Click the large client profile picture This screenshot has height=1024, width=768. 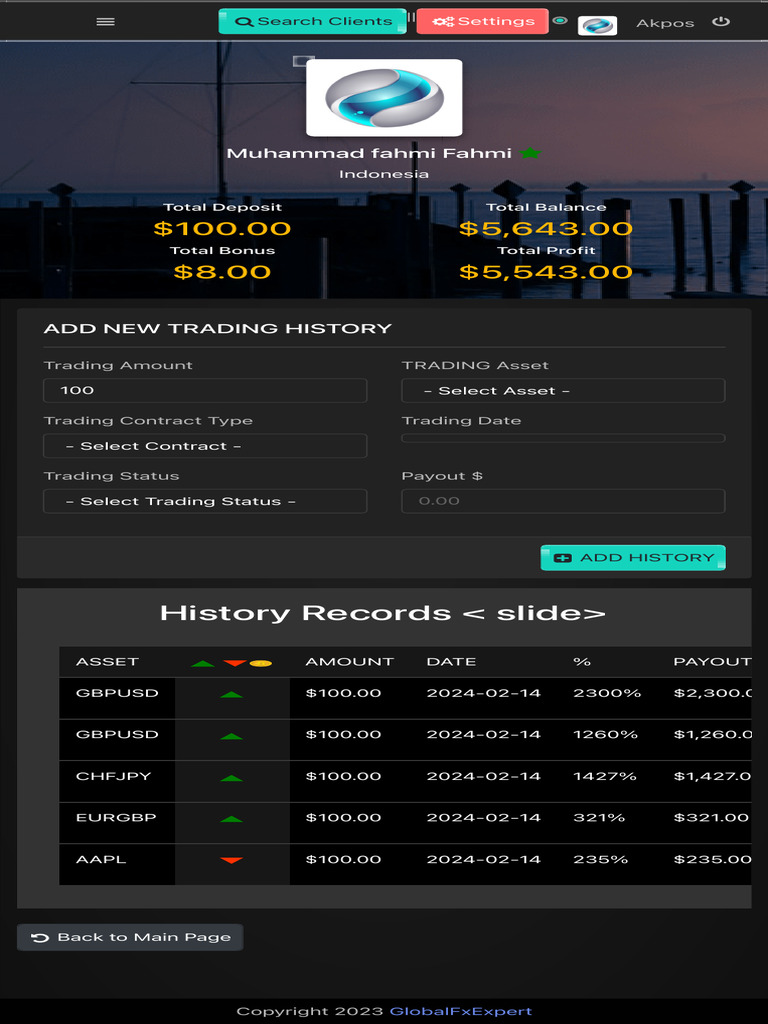pyautogui.click(x=384, y=98)
